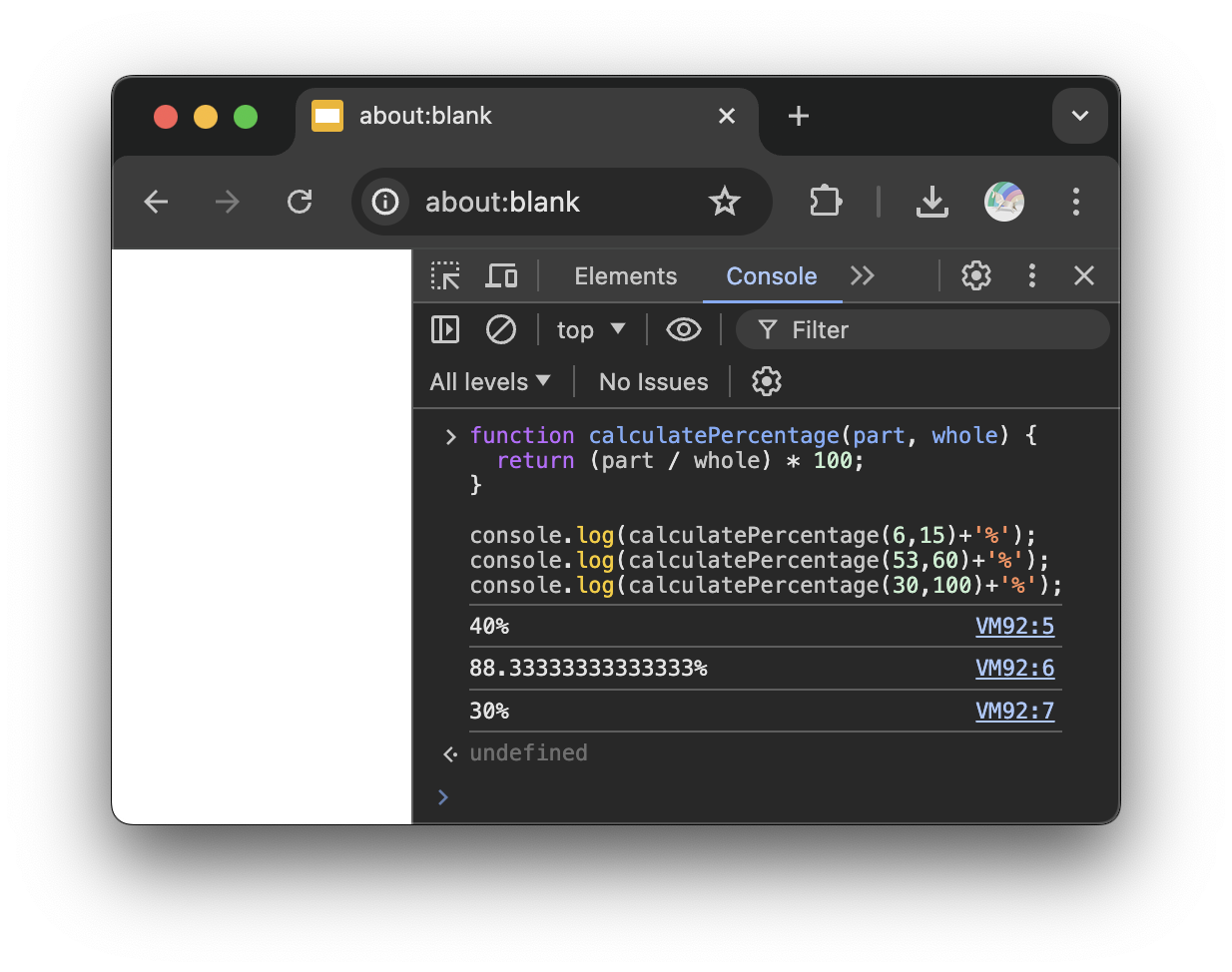Image resolution: width=1232 pixels, height=972 pixels.
Task: Click the macOS green fullscreen button
Action: (x=246, y=117)
